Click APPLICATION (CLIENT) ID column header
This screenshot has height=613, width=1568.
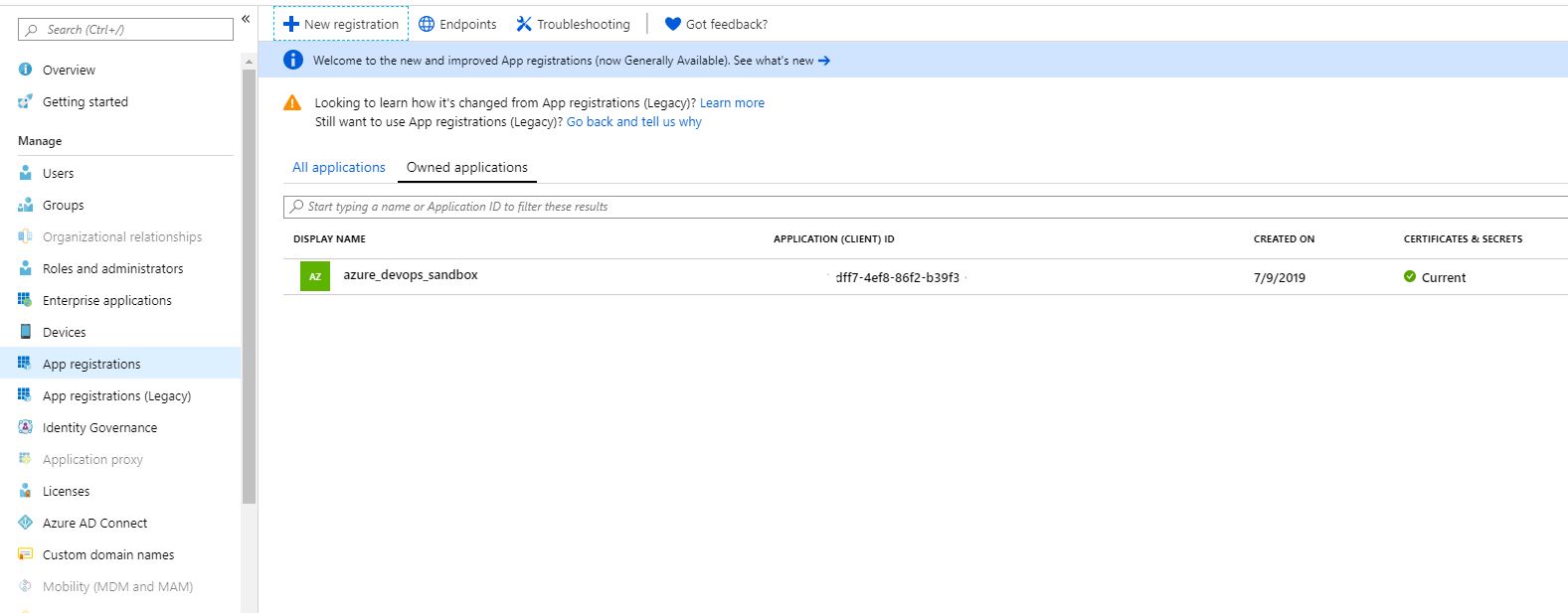(x=834, y=238)
